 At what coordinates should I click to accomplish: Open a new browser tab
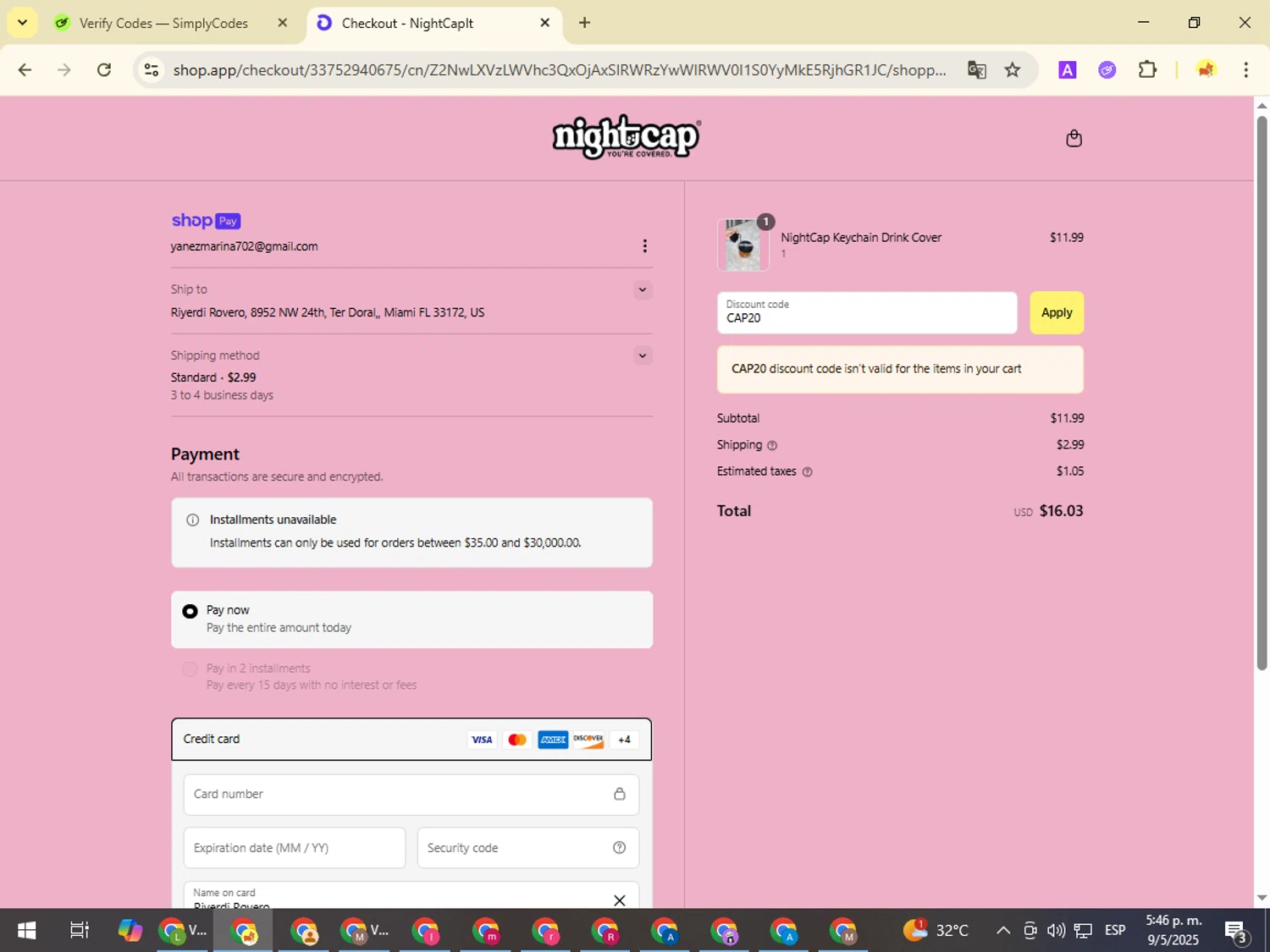point(584,23)
